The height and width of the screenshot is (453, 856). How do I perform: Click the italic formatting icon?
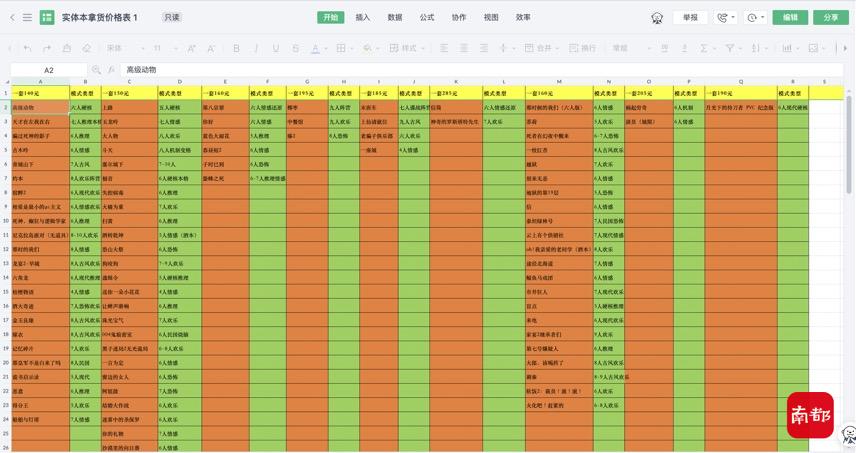(256, 48)
